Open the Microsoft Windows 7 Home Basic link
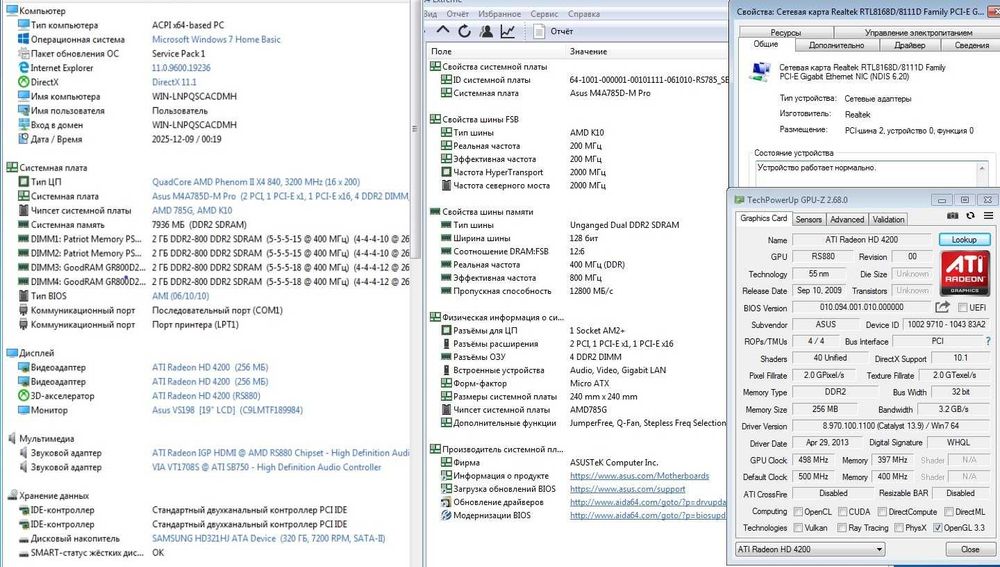The height and width of the screenshot is (567, 1000). point(216,40)
